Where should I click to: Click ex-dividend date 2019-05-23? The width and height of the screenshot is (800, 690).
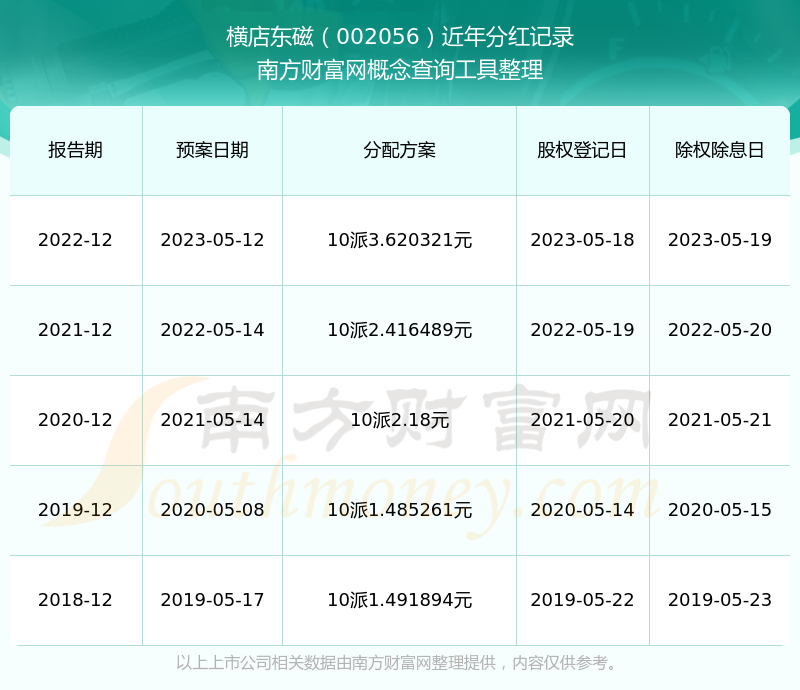tap(719, 600)
